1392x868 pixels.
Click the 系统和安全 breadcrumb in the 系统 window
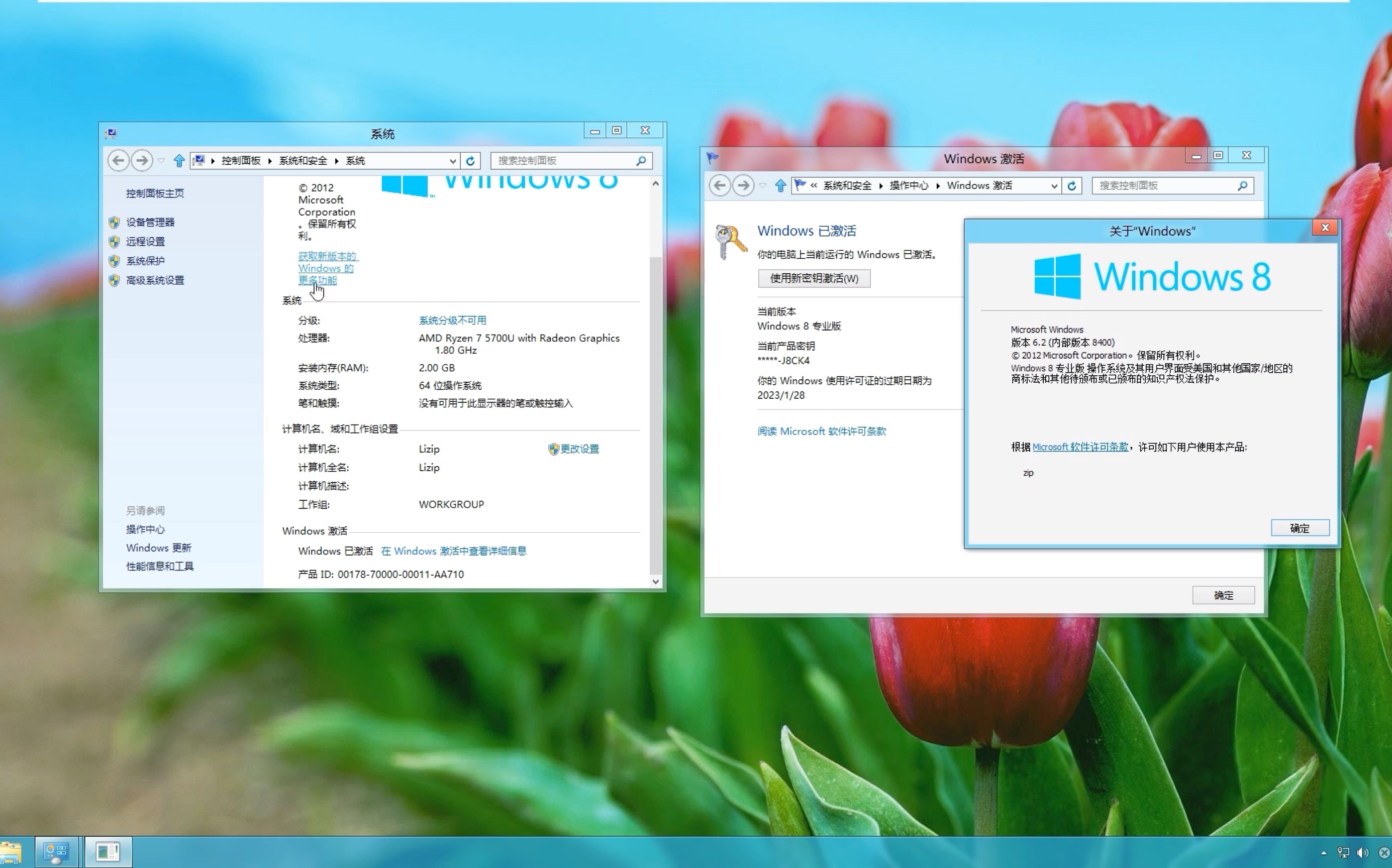pos(303,161)
